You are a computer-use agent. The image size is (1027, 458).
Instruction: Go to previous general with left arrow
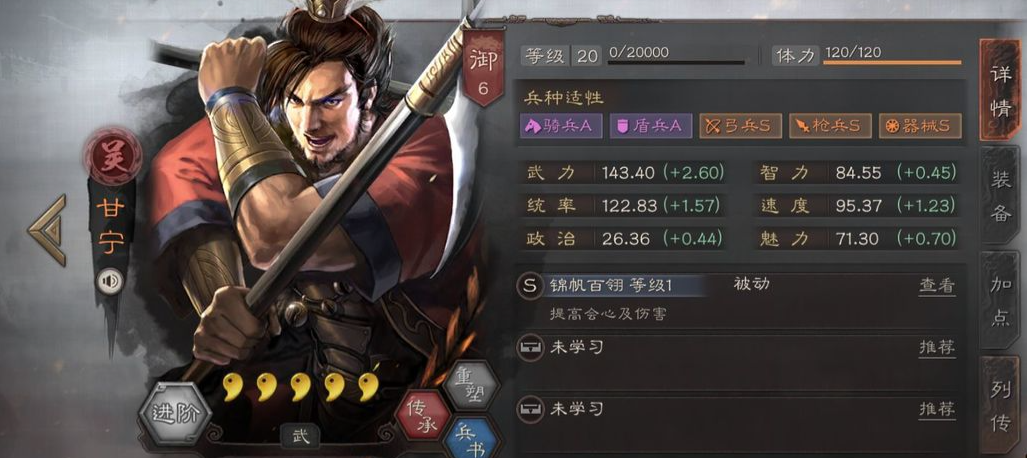(x=48, y=229)
